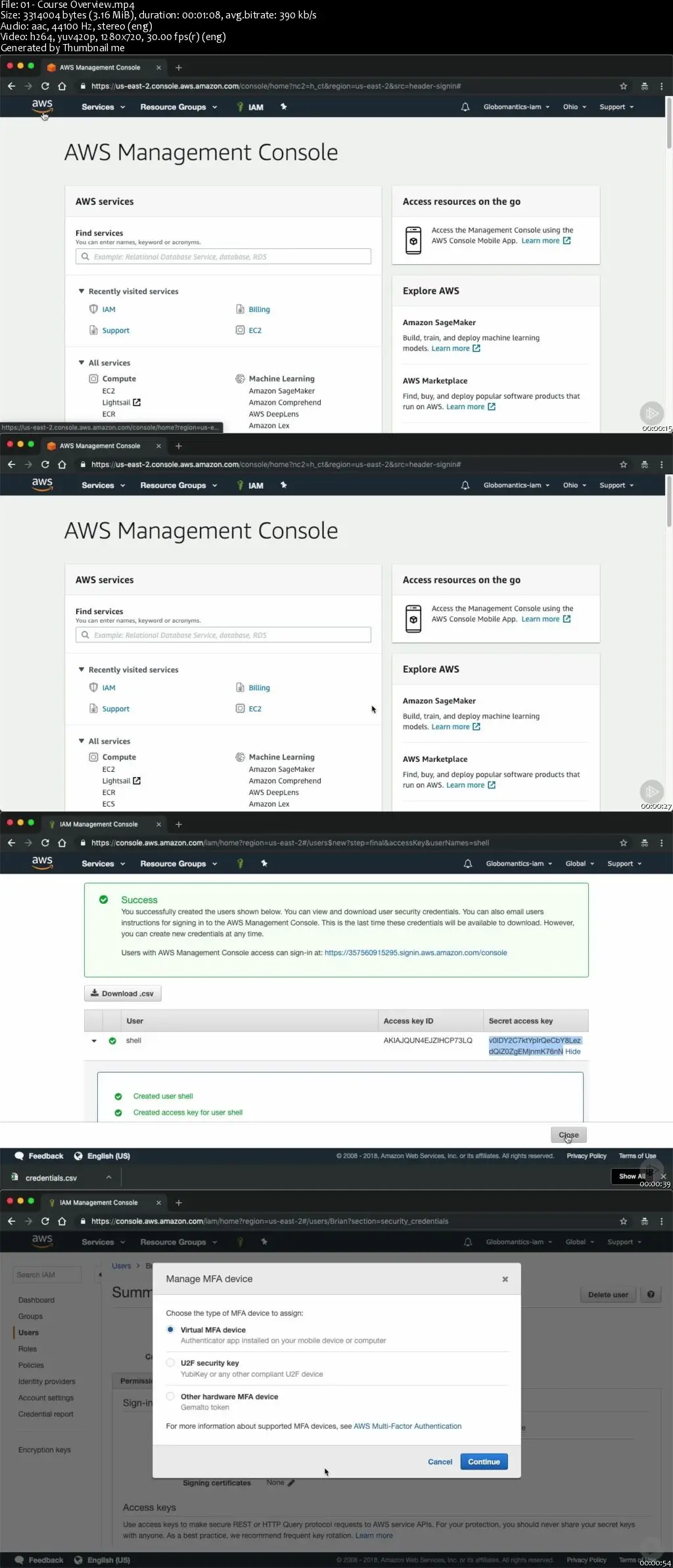Open the credentials.csv download chevron
This screenshot has height=1568, width=673.
(108, 1177)
